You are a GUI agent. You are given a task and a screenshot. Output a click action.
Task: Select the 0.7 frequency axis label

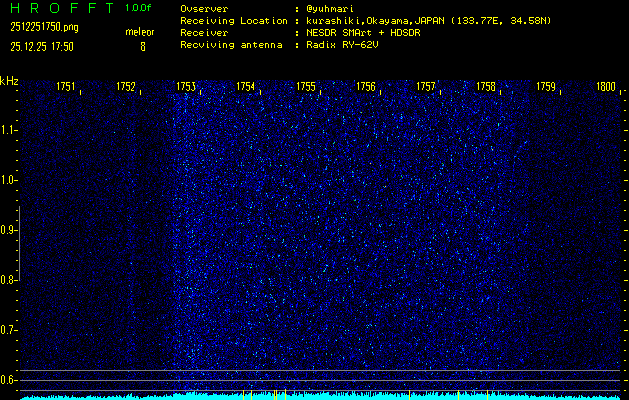coord(7,330)
